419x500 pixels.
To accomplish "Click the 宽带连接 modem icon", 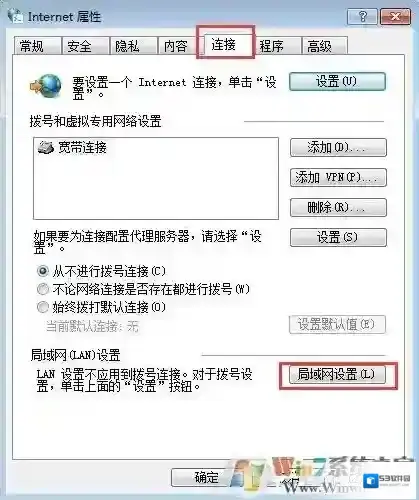I will point(46,147).
